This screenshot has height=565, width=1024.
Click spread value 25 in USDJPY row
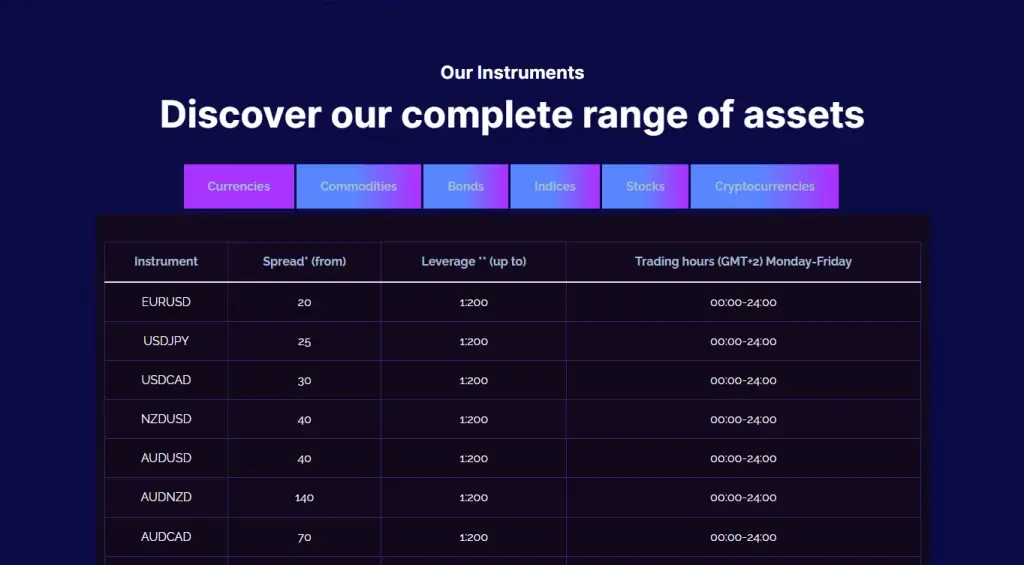point(304,342)
